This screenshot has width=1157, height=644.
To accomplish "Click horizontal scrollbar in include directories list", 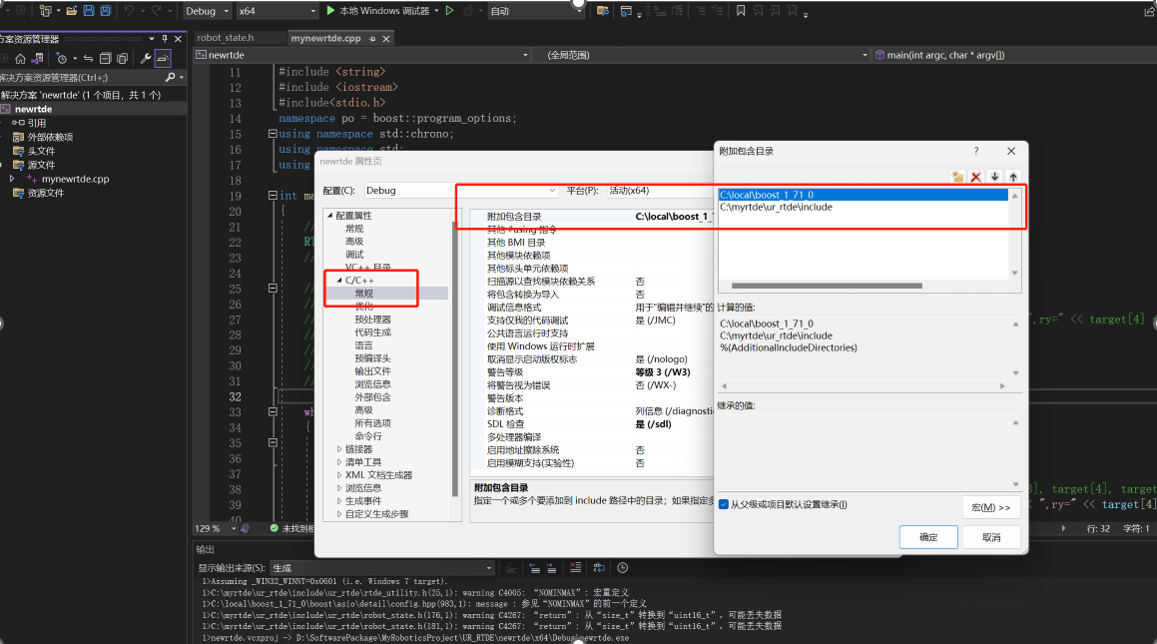I will coord(826,285).
